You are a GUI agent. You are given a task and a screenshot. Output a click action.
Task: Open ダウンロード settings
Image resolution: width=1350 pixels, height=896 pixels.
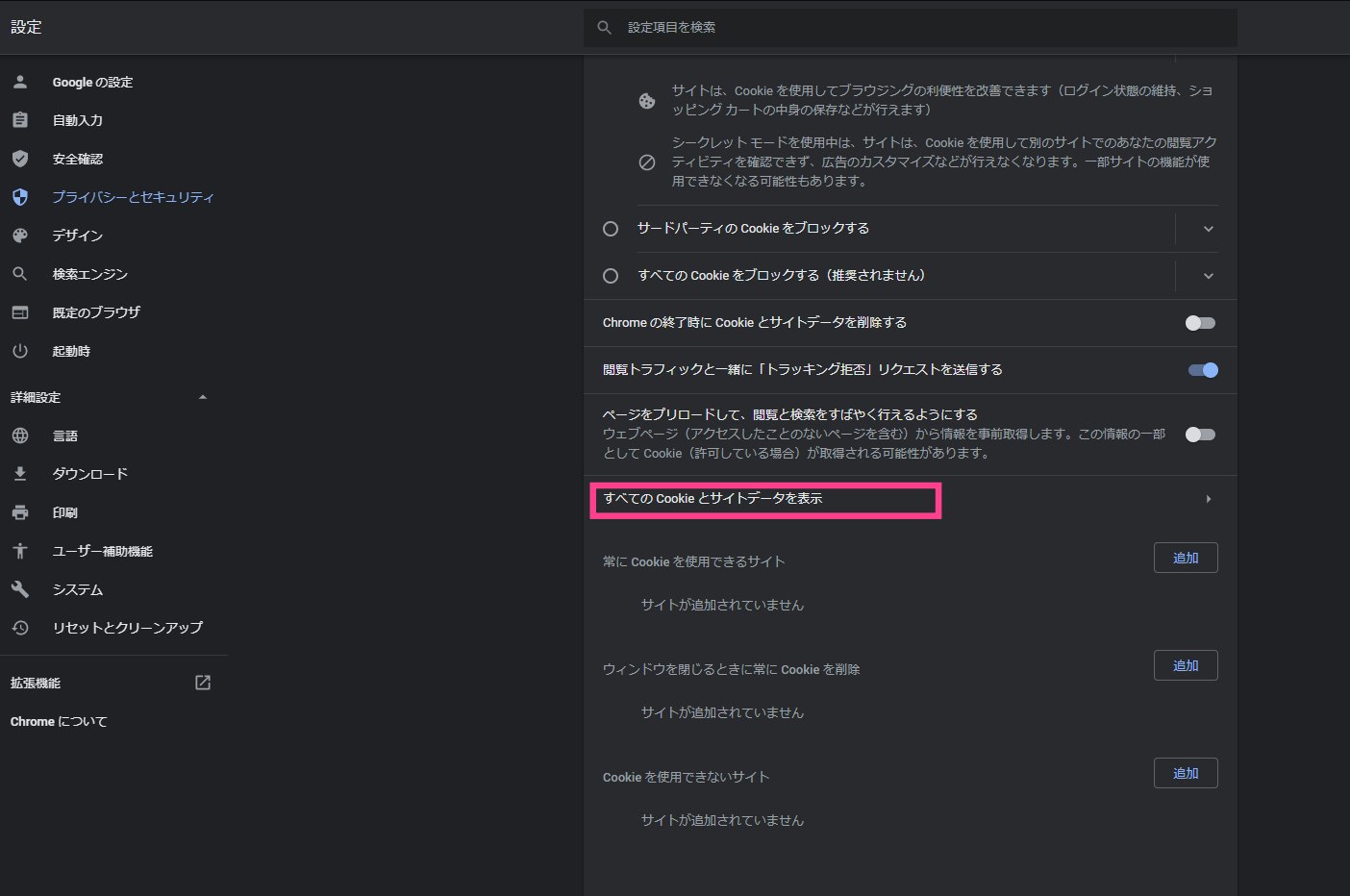pyautogui.click(x=90, y=474)
